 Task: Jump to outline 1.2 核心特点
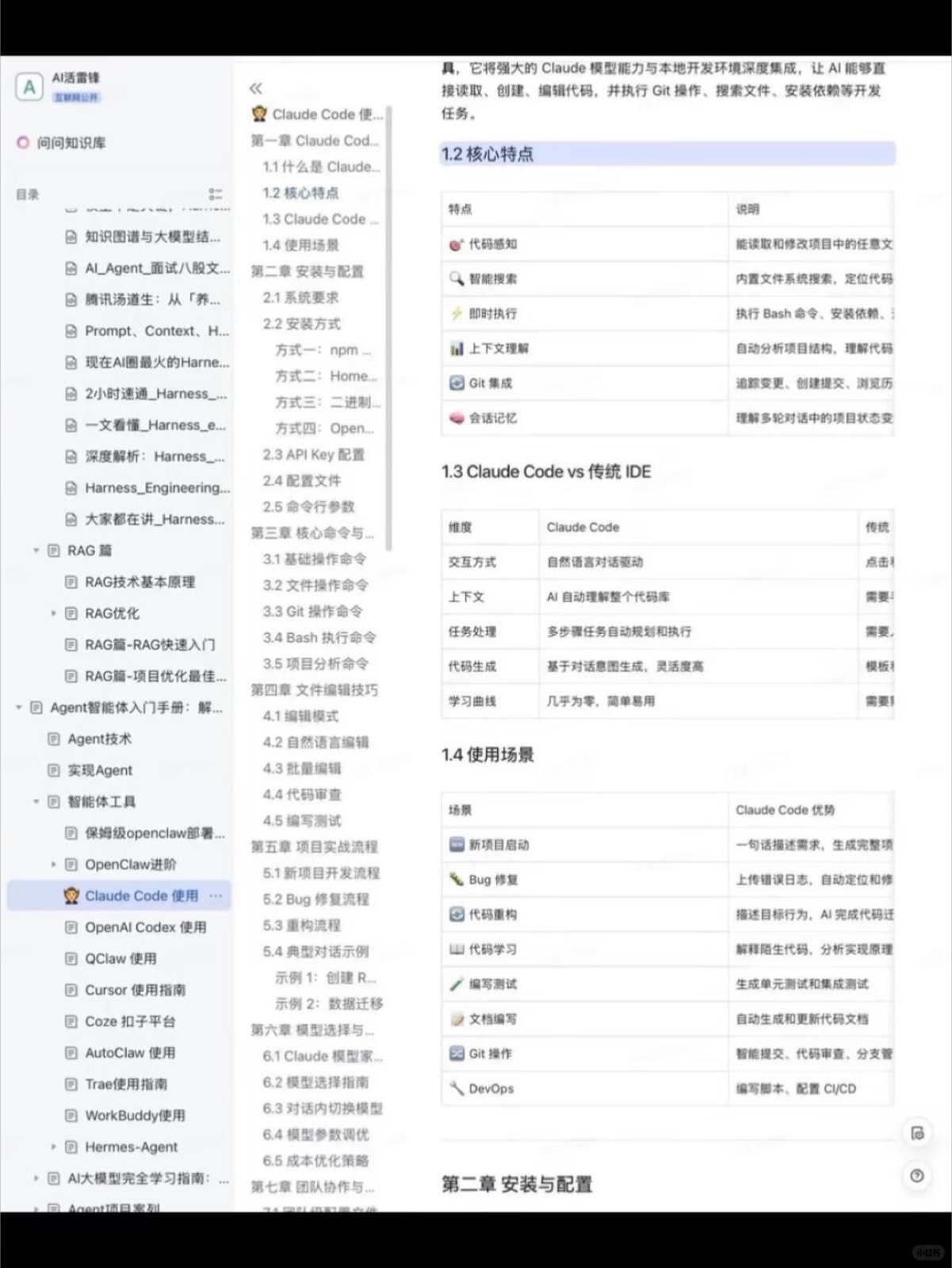coord(300,193)
